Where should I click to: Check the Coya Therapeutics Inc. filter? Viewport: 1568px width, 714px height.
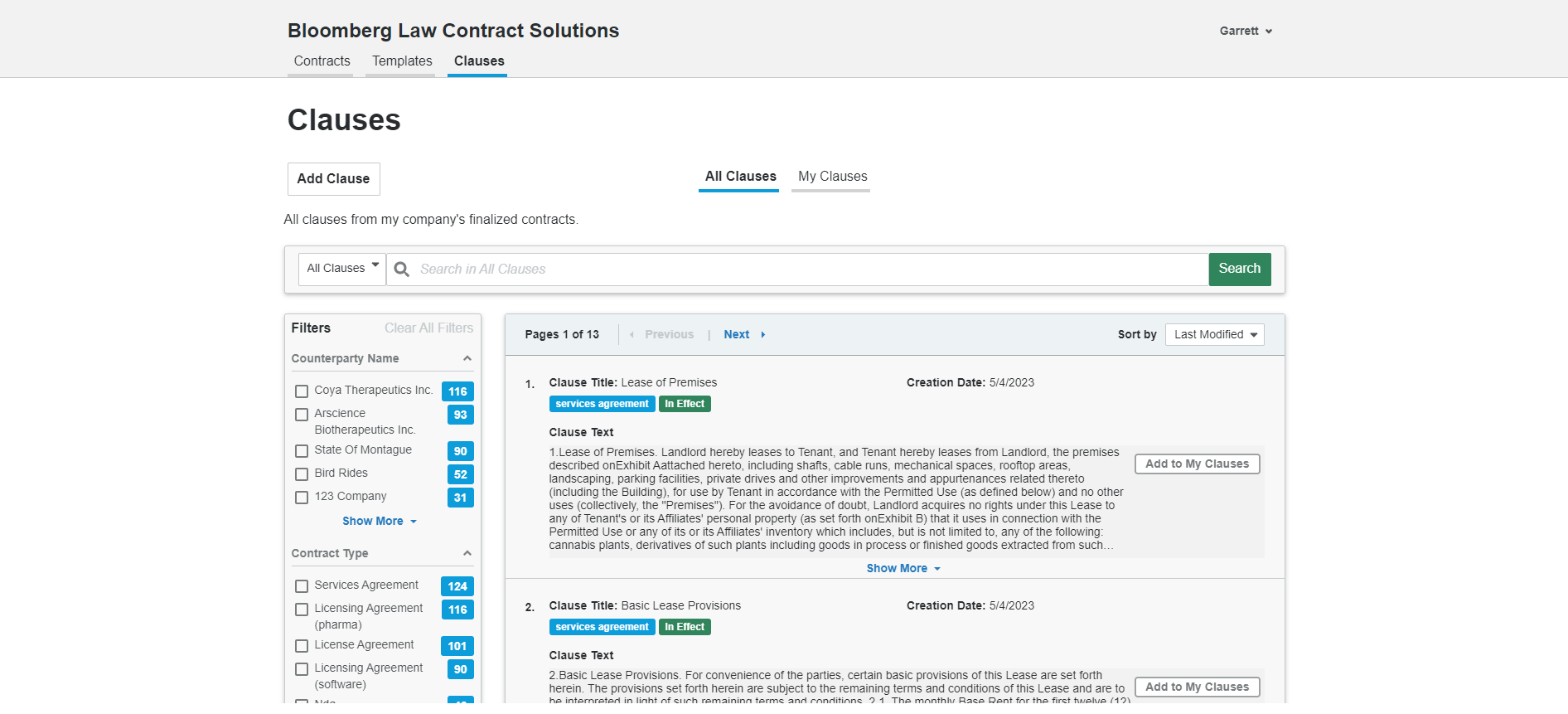[301, 391]
